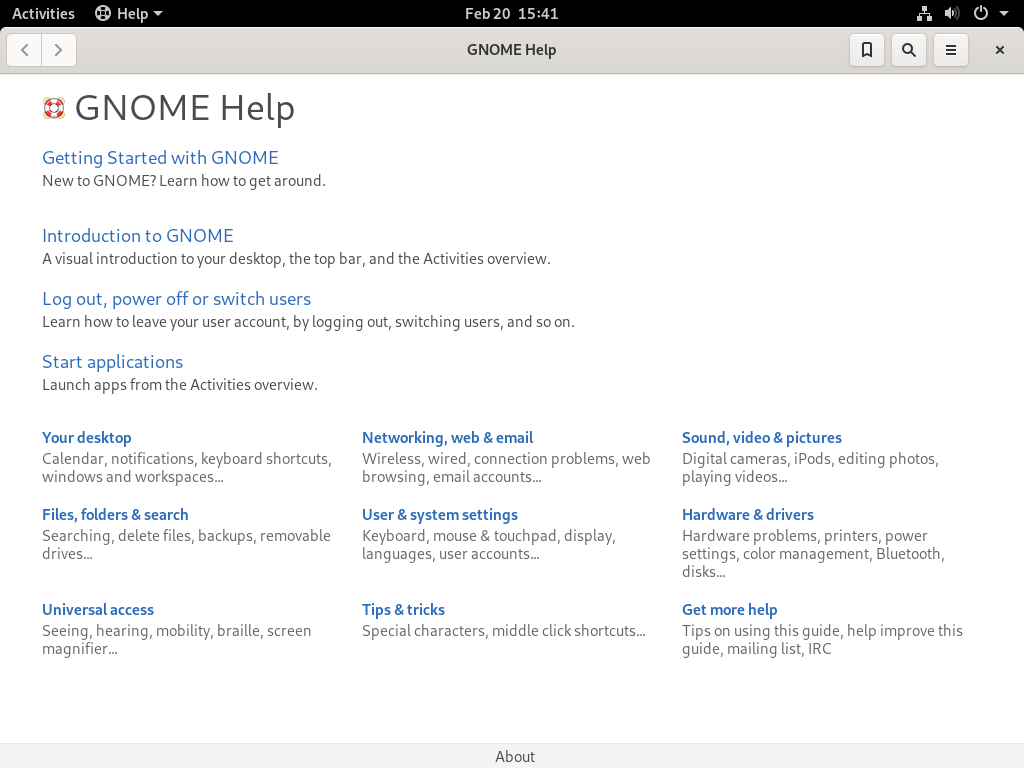Image resolution: width=1024 pixels, height=768 pixels.
Task: Open the Start applications link
Action: (x=112, y=361)
